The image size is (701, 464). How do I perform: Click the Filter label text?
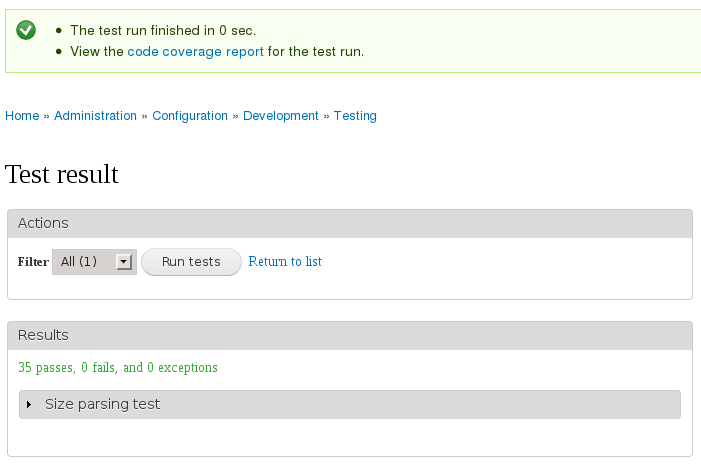click(x=33, y=262)
